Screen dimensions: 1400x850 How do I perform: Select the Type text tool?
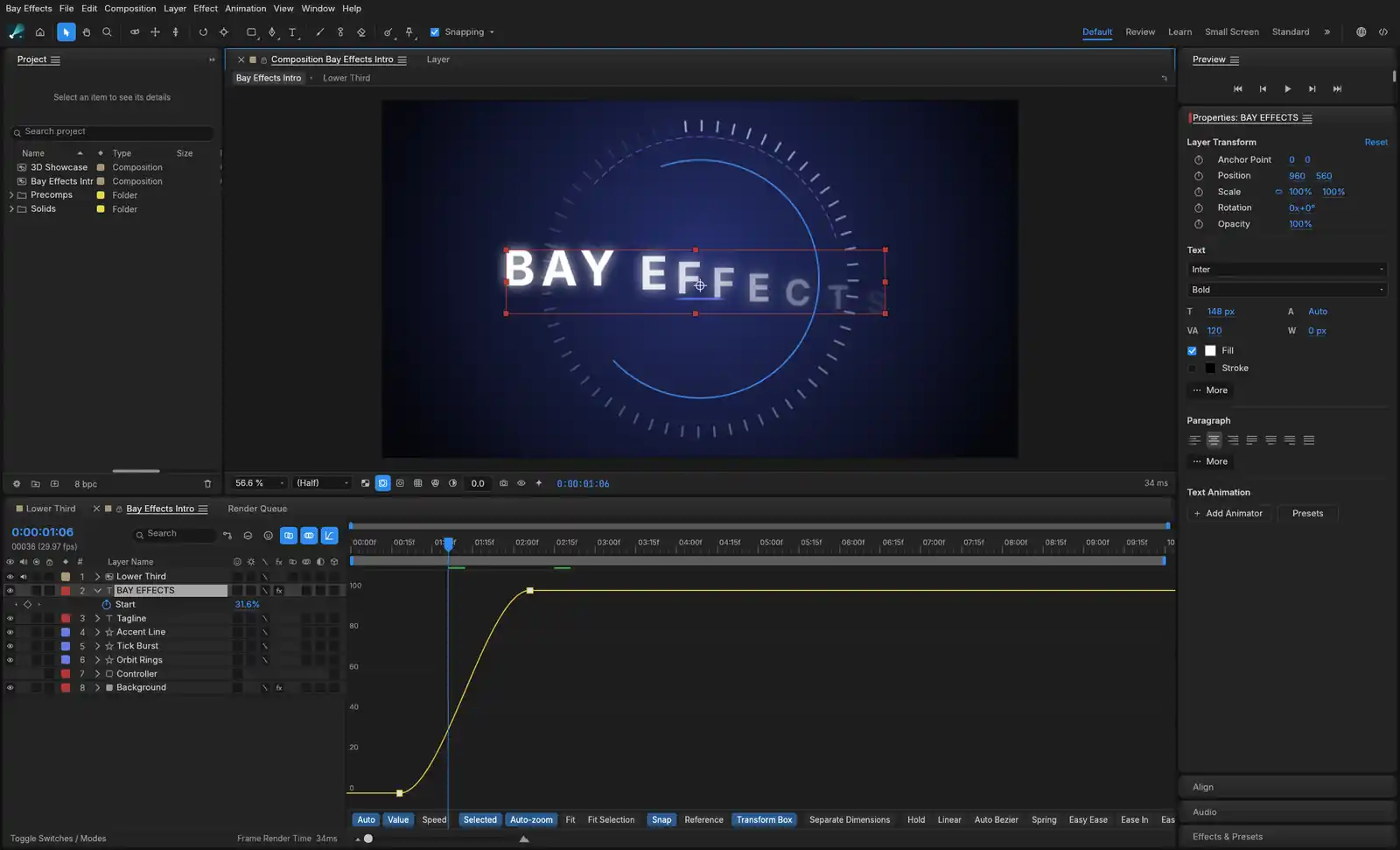coord(292,32)
